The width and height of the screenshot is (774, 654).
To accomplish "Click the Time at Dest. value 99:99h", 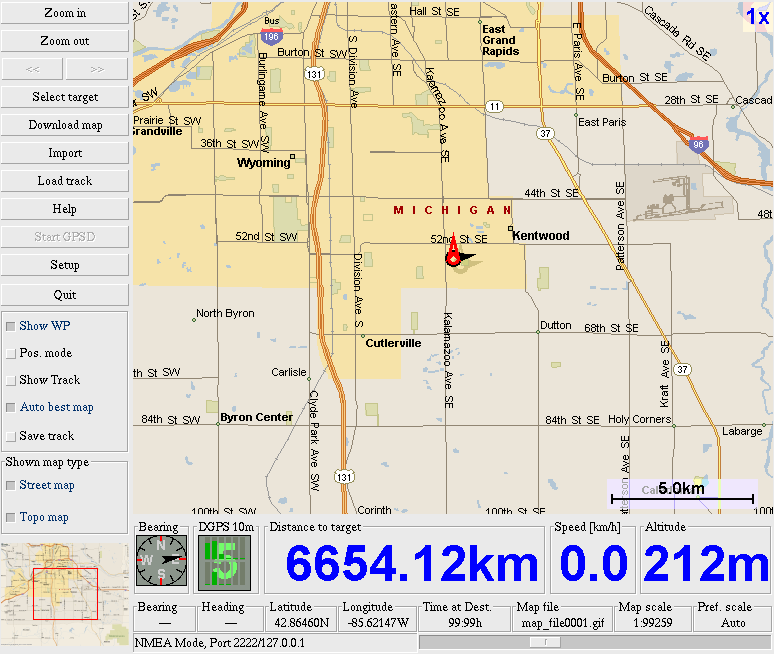I will [465, 623].
